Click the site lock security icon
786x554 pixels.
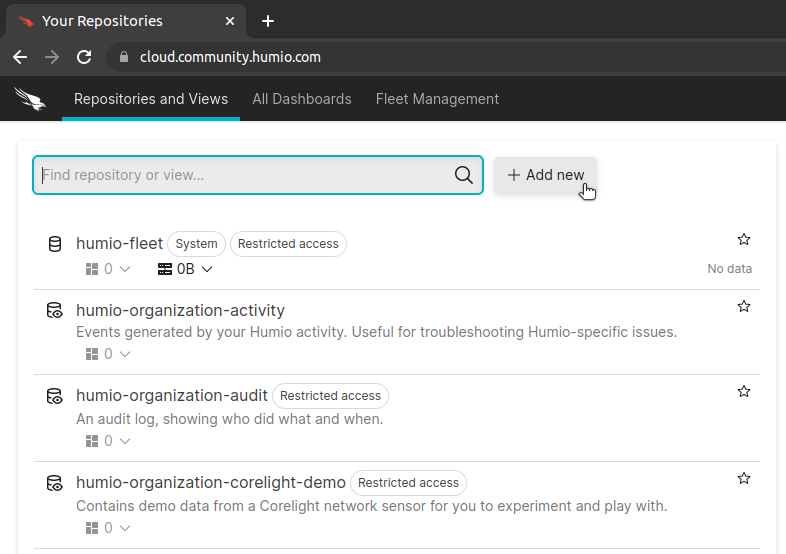124,57
